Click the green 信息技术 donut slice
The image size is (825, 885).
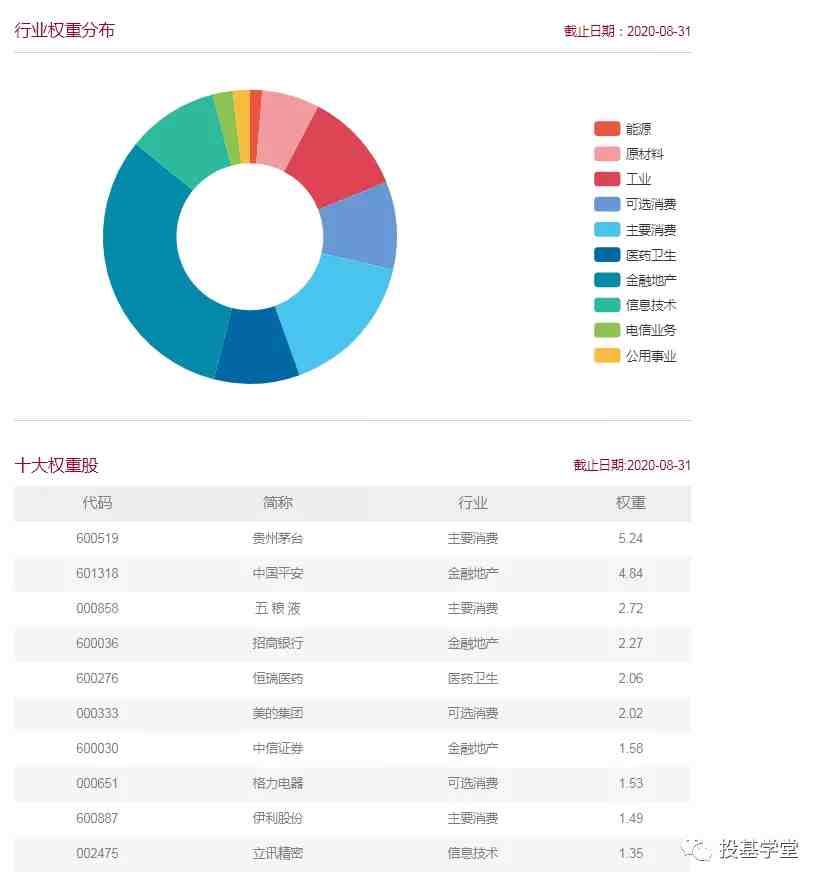coord(186,140)
